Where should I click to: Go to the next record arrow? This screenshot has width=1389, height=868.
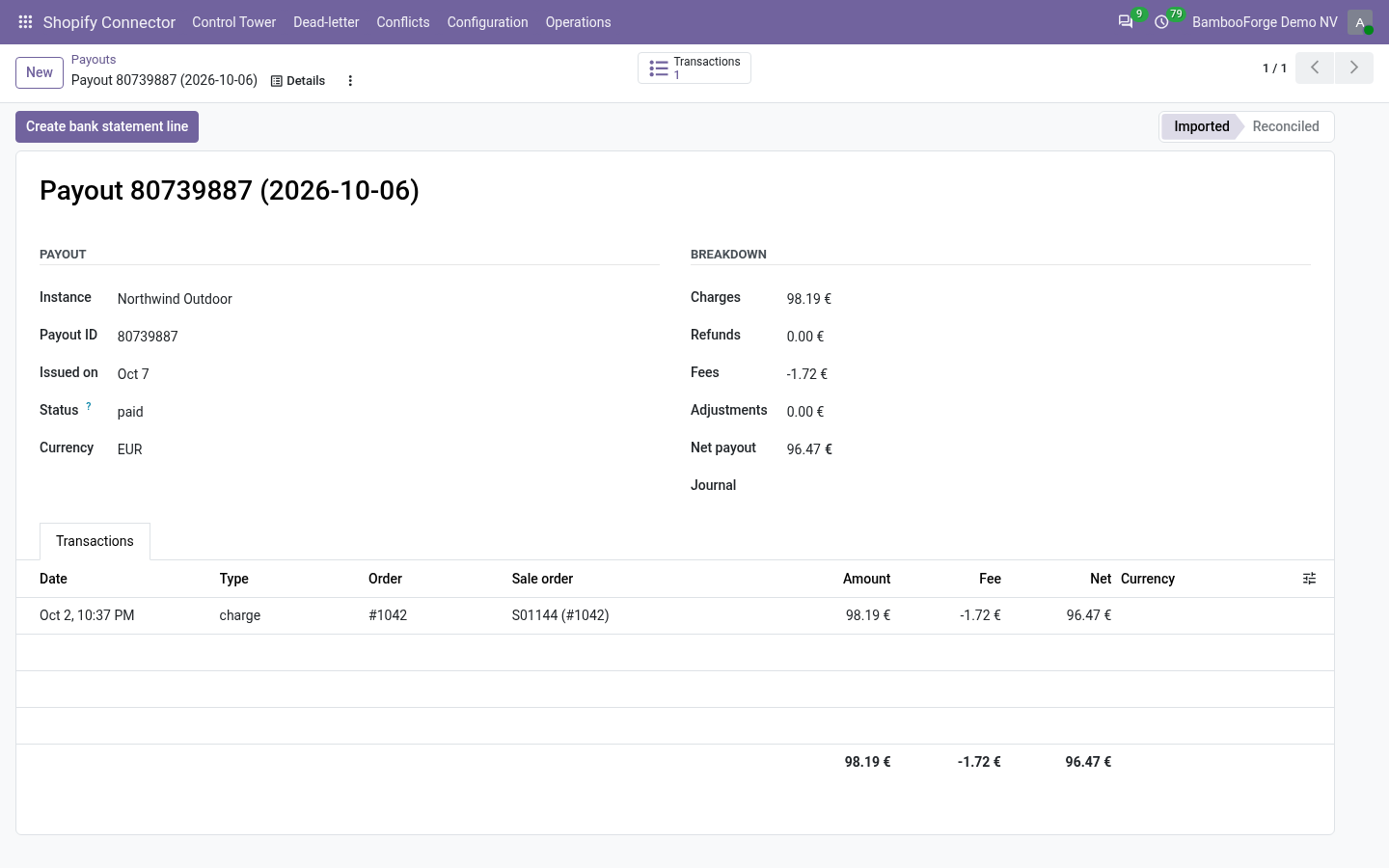[x=1354, y=68]
